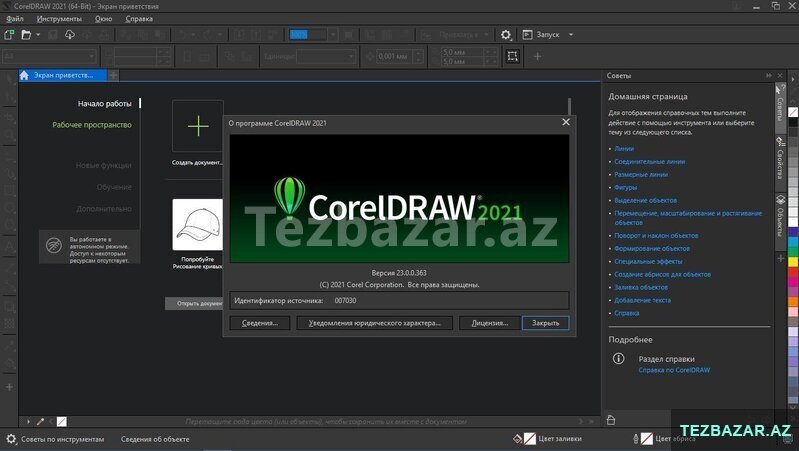The width and height of the screenshot is (799, 451).
Task: Select the no-color swatch atop the palette
Action: click(x=793, y=112)
